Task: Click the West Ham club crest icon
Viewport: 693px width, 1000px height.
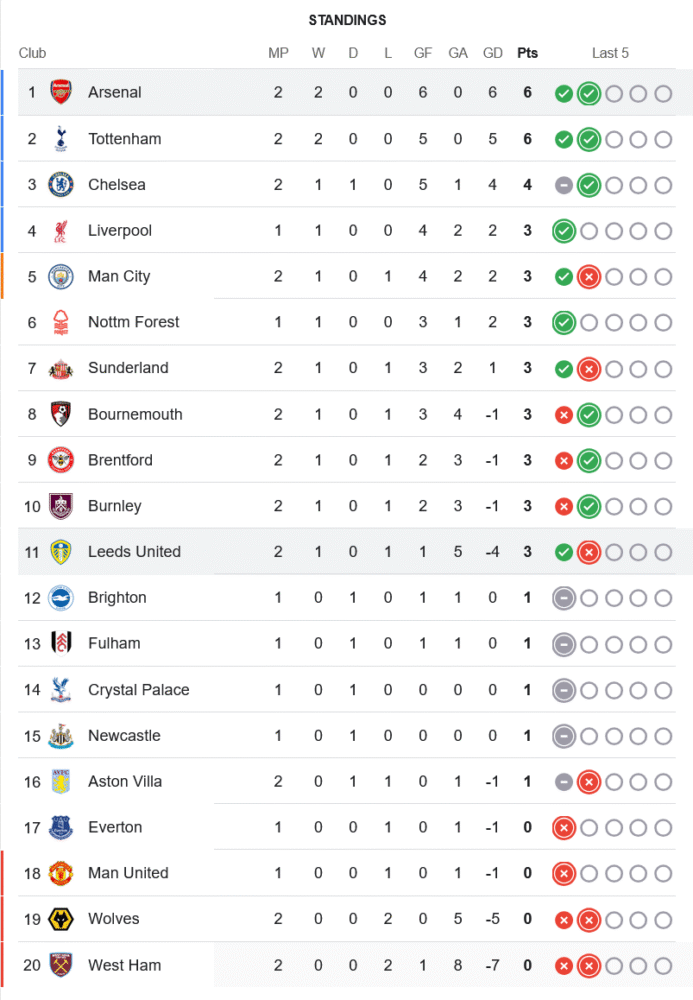Action: (x=61, y=966)
